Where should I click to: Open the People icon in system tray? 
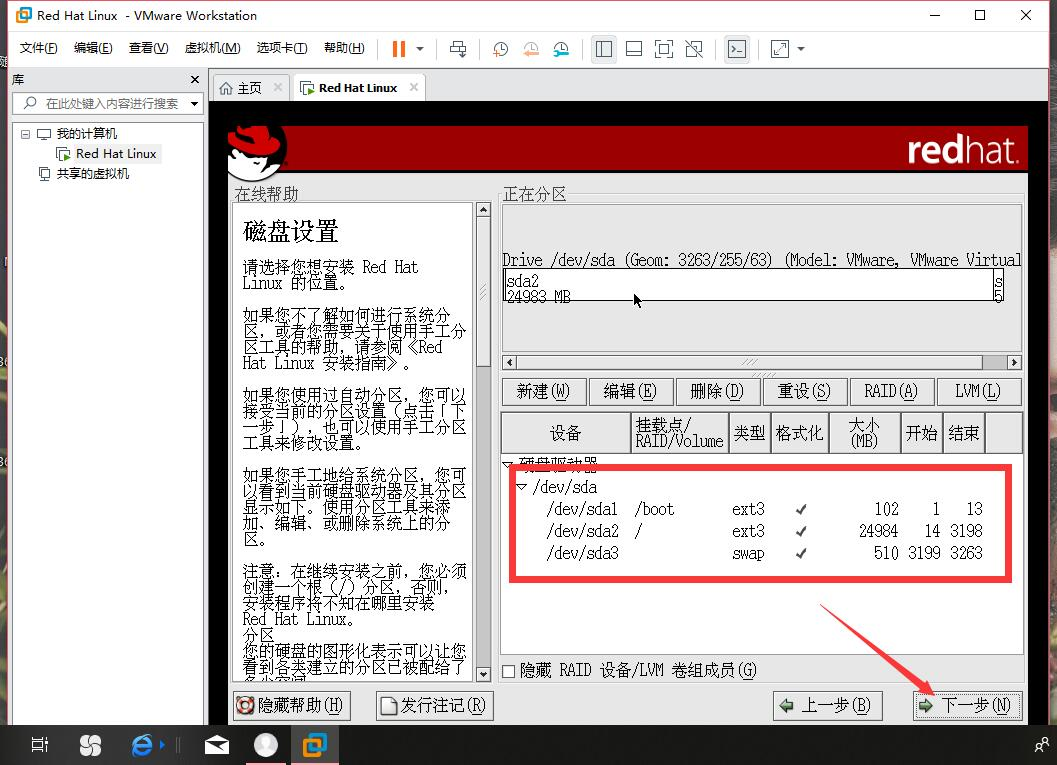click(1041, 745)
